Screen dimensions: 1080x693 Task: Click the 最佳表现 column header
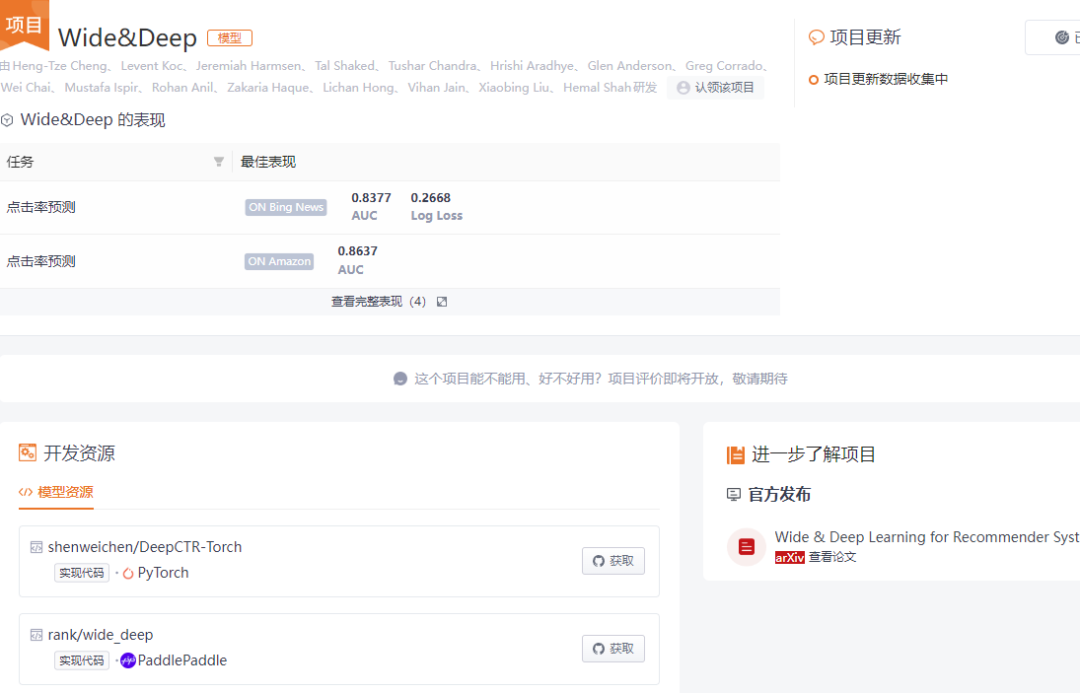(268, 162)
